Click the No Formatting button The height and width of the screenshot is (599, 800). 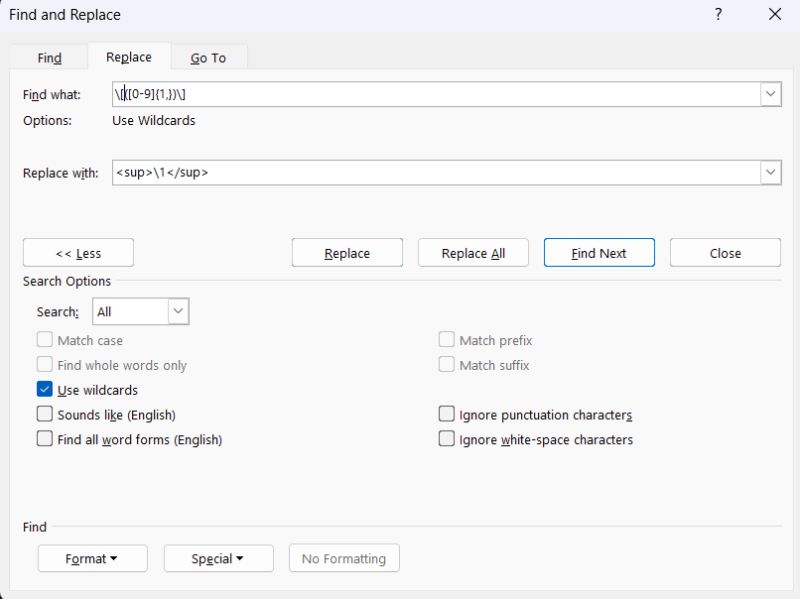[x=344, y=558]
